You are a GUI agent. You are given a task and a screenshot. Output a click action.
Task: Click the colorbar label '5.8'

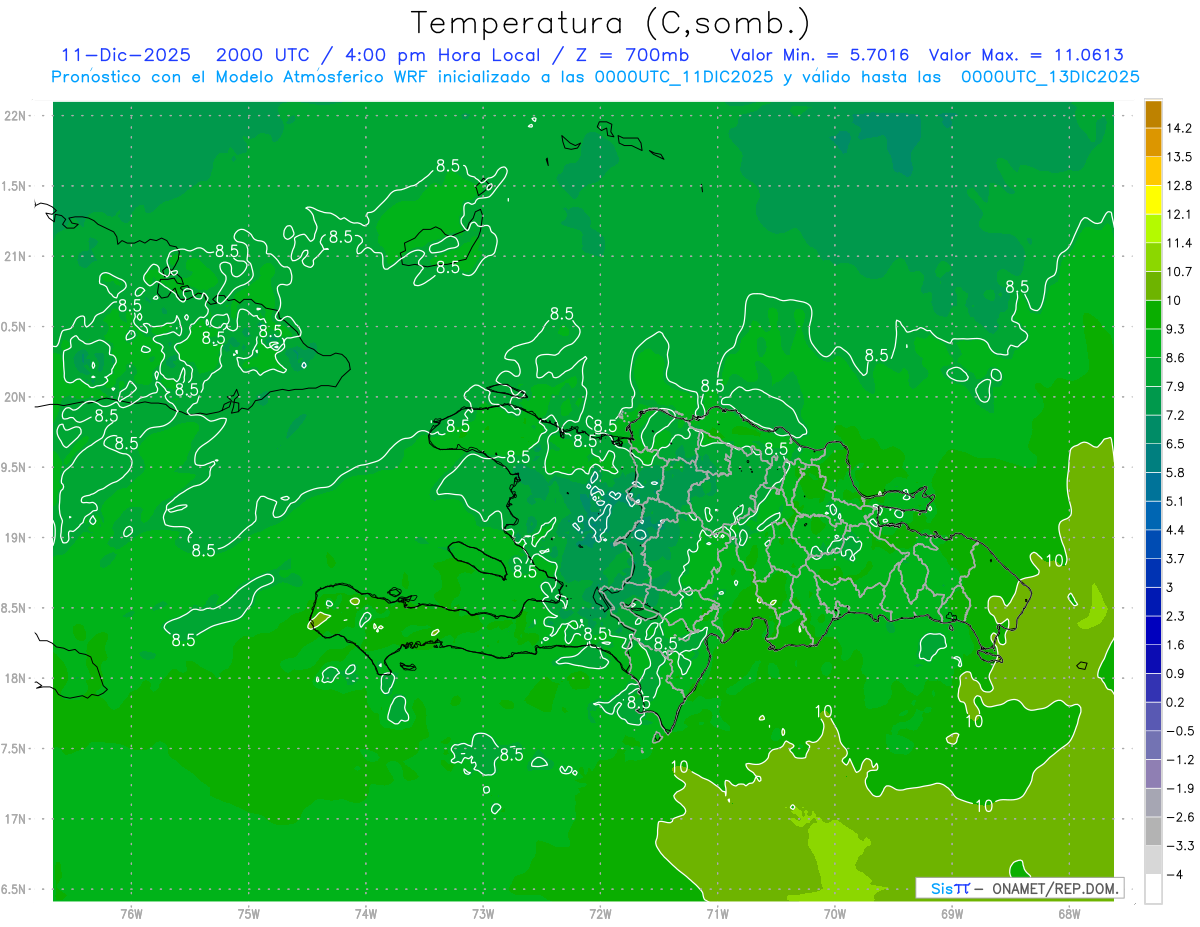[x=1175, y=472]
